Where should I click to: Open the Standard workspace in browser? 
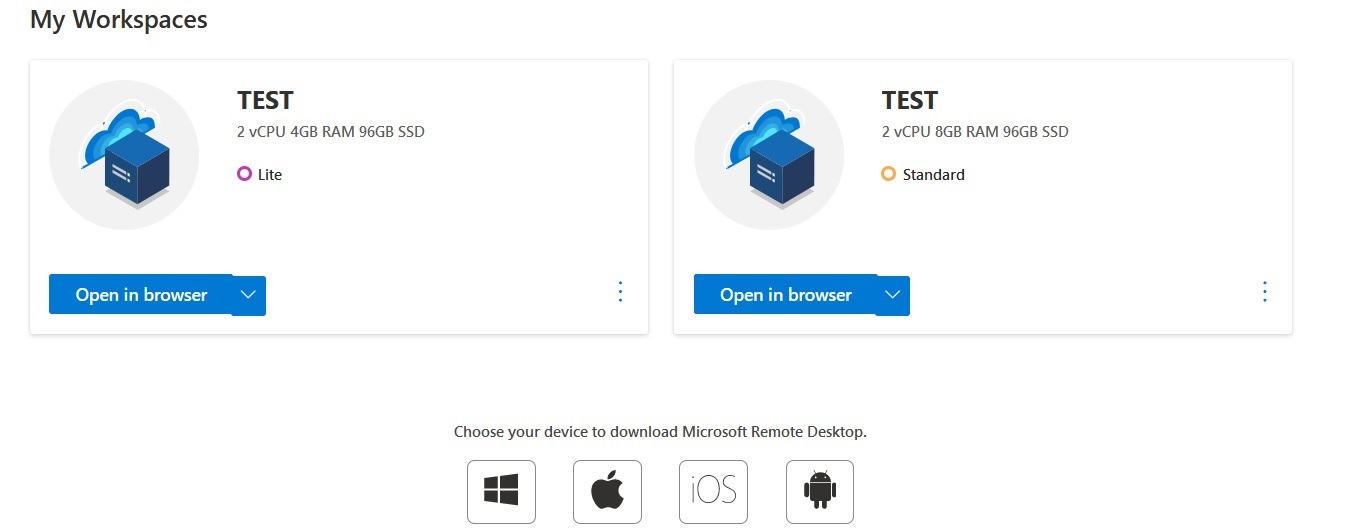785,295
